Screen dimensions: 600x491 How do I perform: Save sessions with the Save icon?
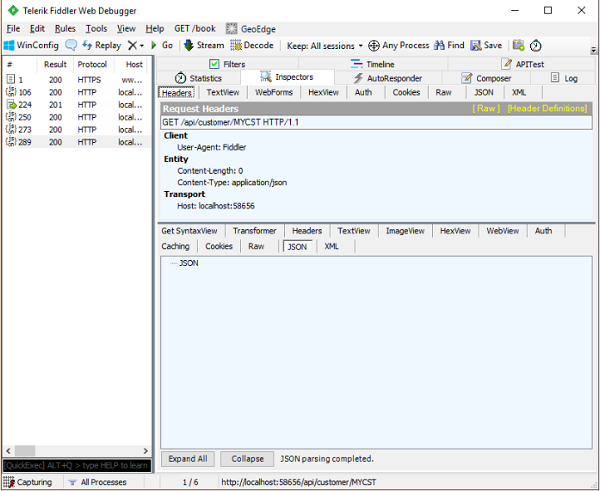pos(486,45)
